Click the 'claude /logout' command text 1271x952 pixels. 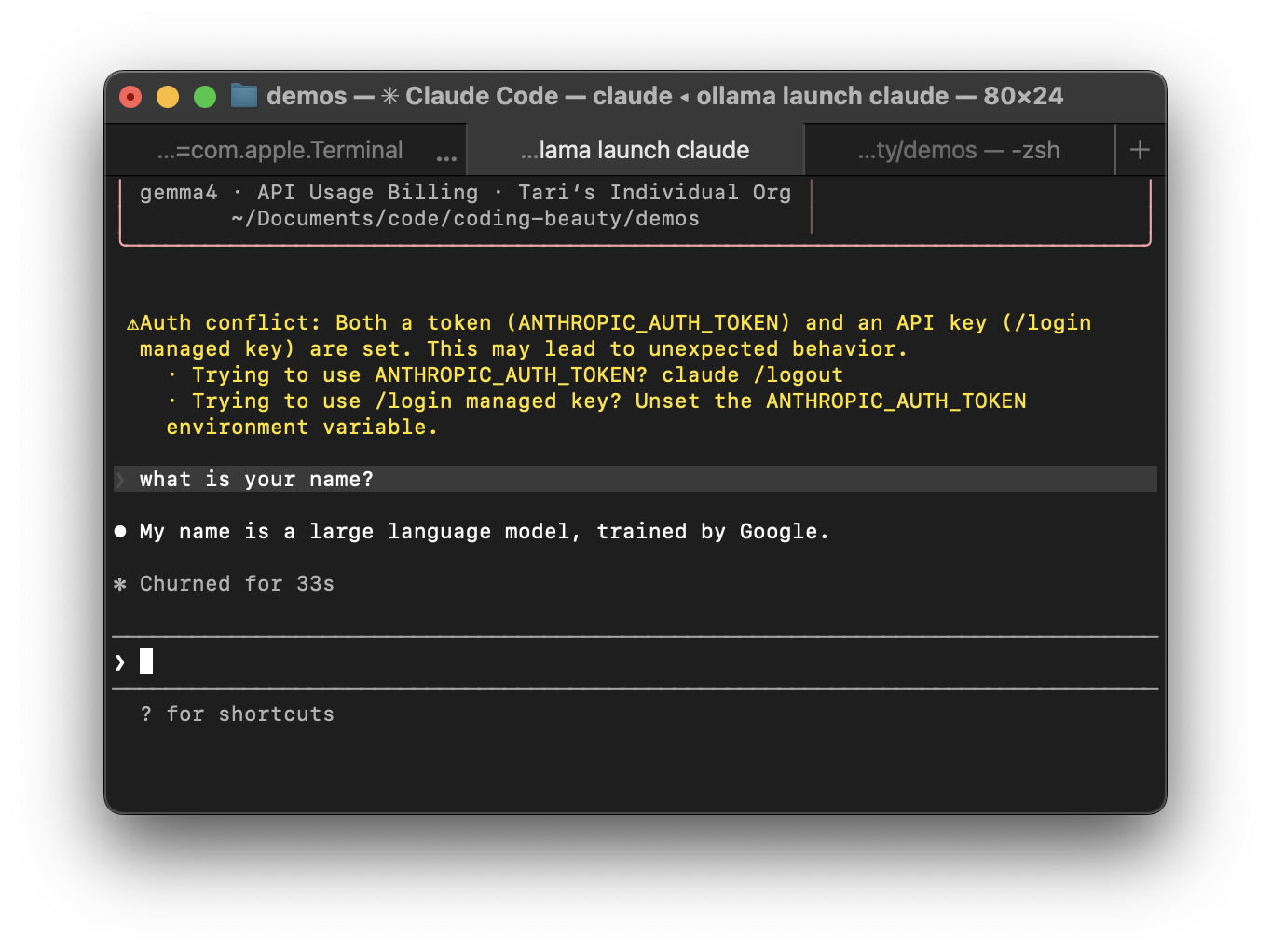(x=752, y=375)
